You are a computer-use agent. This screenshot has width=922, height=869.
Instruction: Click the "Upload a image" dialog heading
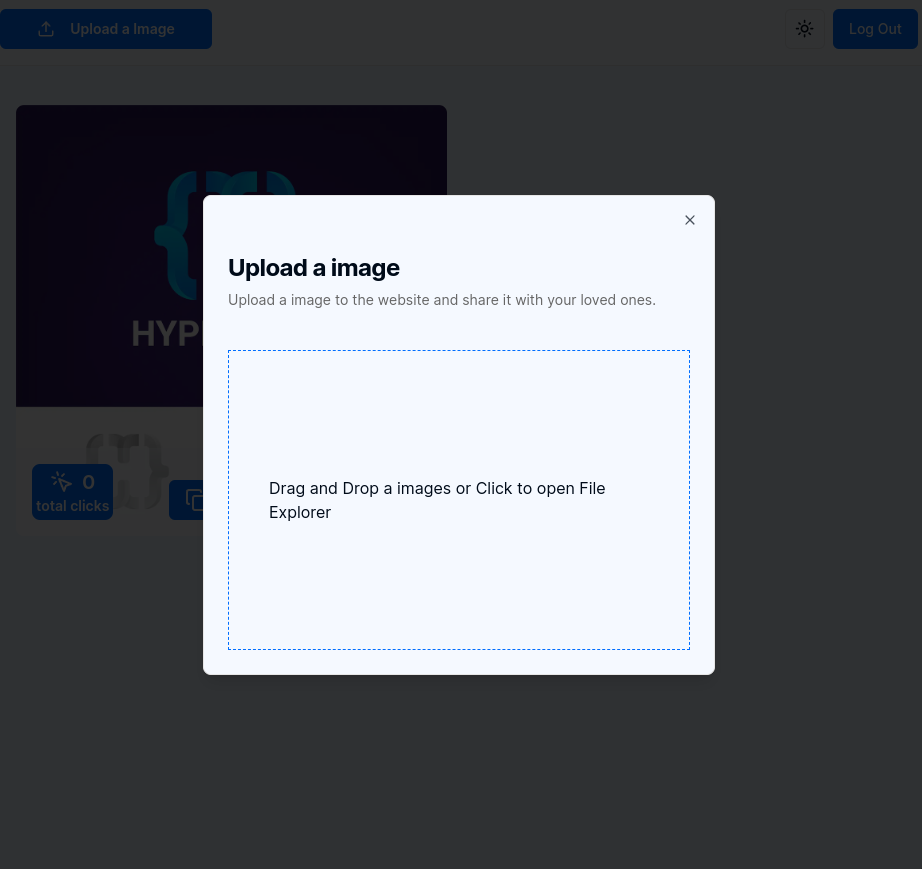(x=314, y=268)
